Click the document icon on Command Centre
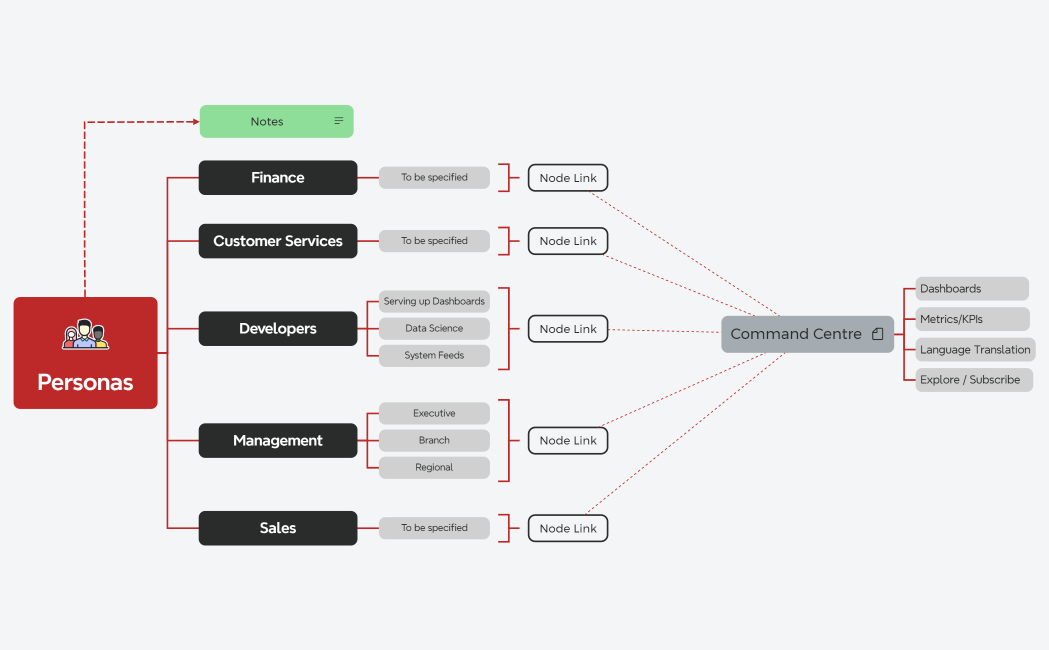 877,334
